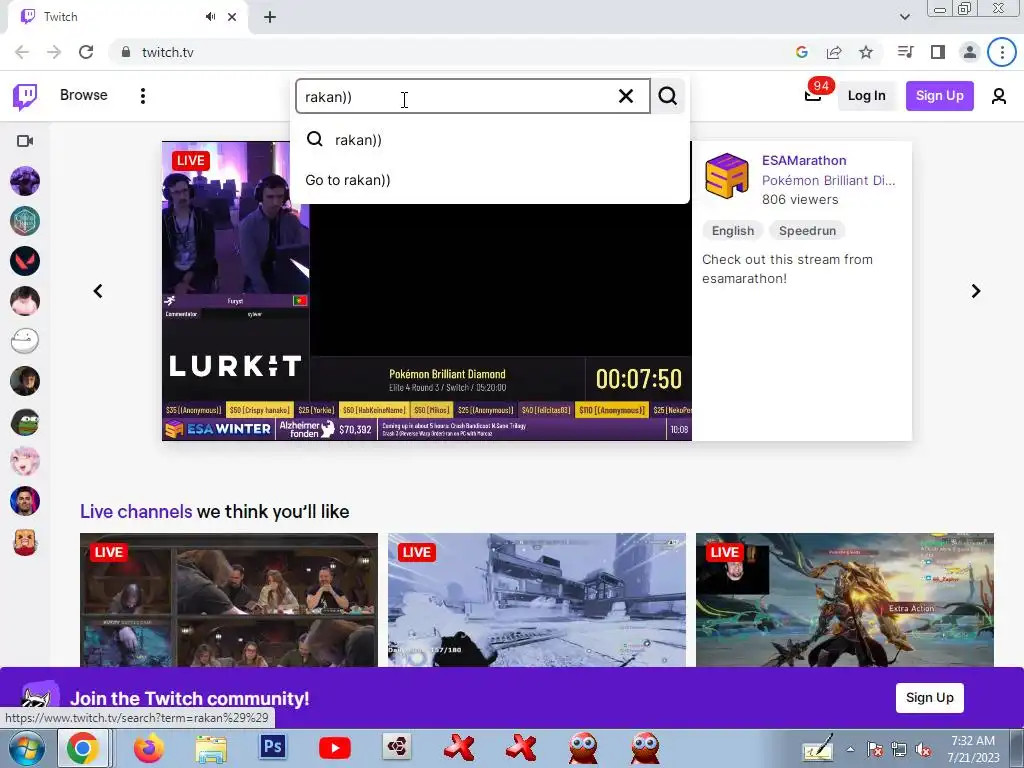Open the orange cartoon sidebar channel avatar

[25, 541]
